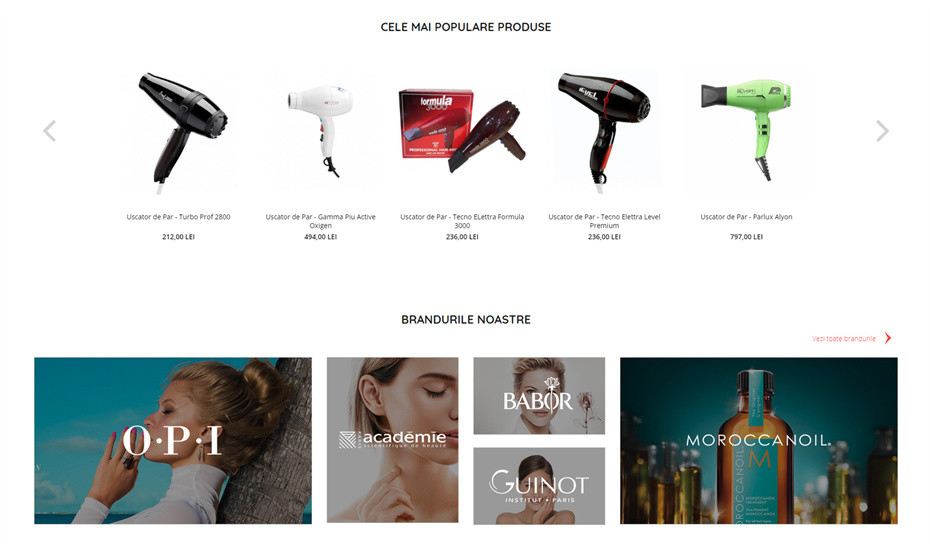The width and height of the screenshot is (930, 544).
Task: Open the white Gamma Piu dryer image
Action: [x=320, y=132]
